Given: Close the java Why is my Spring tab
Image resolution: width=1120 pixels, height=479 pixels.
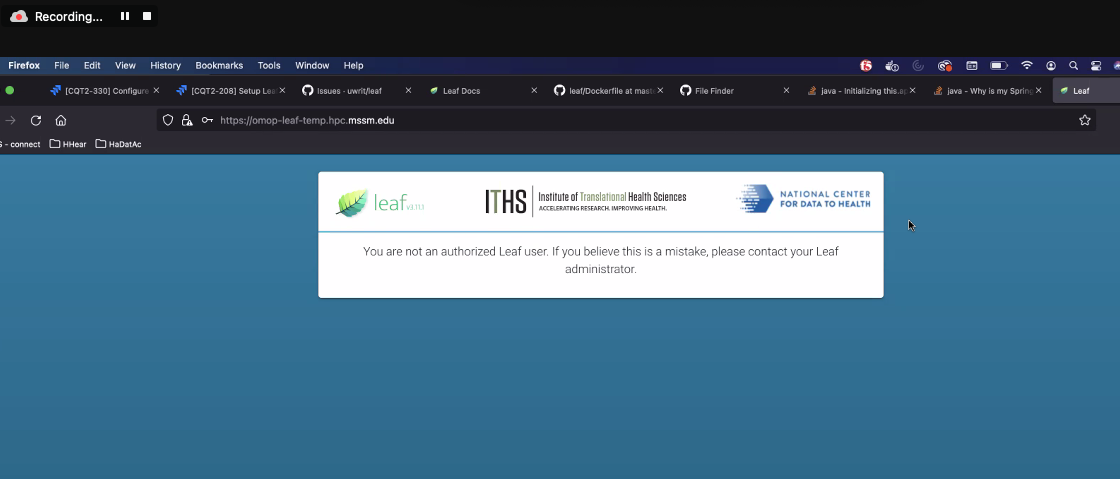Looking at the screenshot, I should [x=1039, y=91].
